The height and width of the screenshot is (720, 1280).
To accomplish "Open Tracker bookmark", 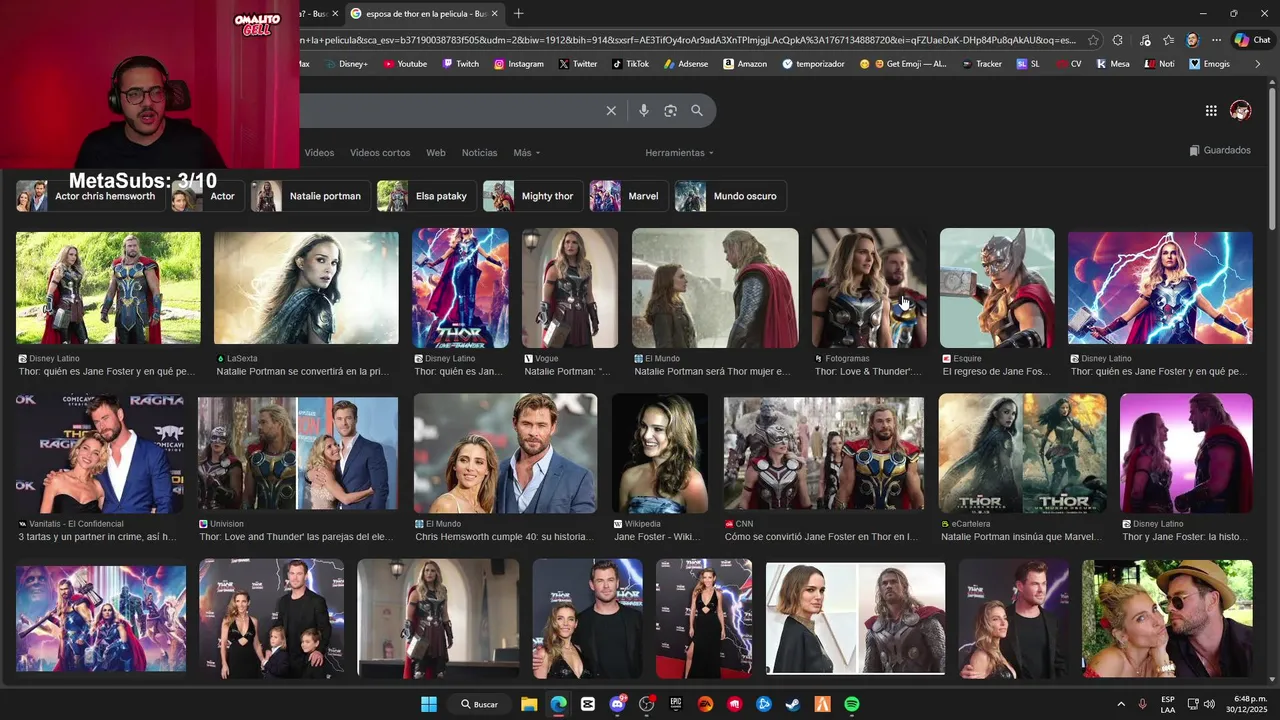I will click(981, 64).
